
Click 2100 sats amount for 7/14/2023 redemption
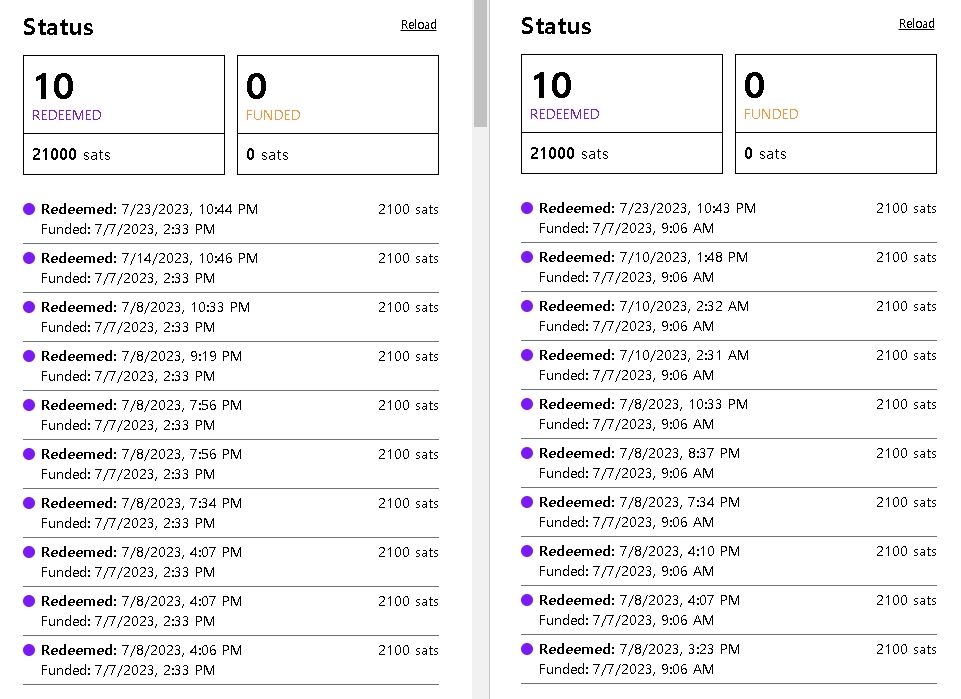click(x=408, y=259)
